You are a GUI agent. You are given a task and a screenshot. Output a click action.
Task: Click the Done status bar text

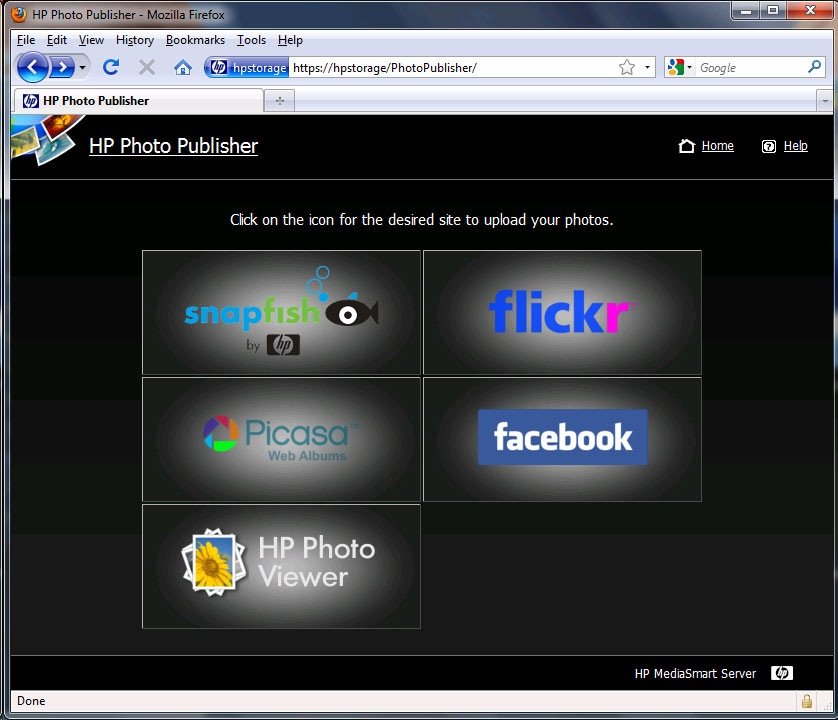coord(31,701)
